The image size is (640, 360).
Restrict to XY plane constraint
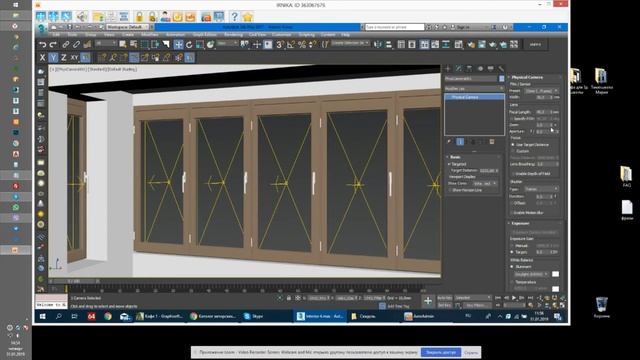click(74, 58)
